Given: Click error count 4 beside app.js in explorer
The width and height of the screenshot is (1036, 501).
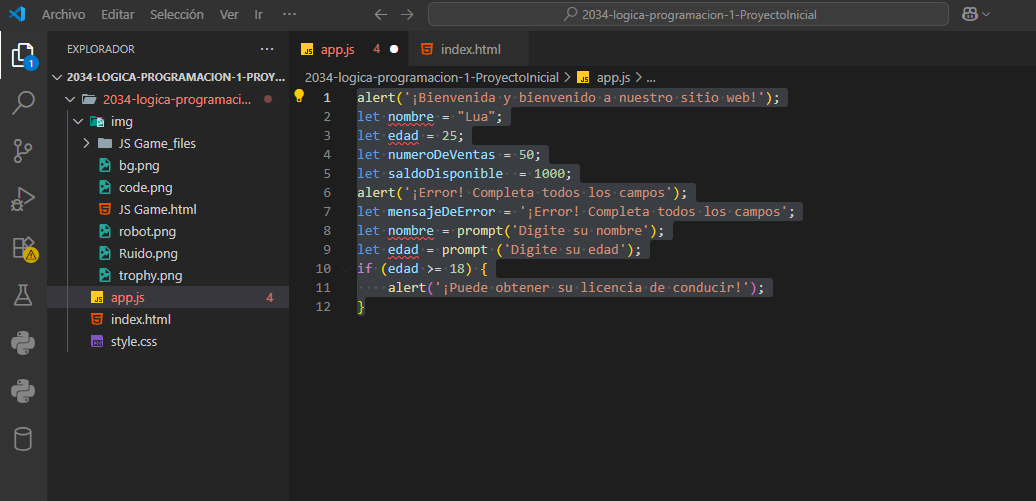Looking at the screenshot, I should coord(270,298).
